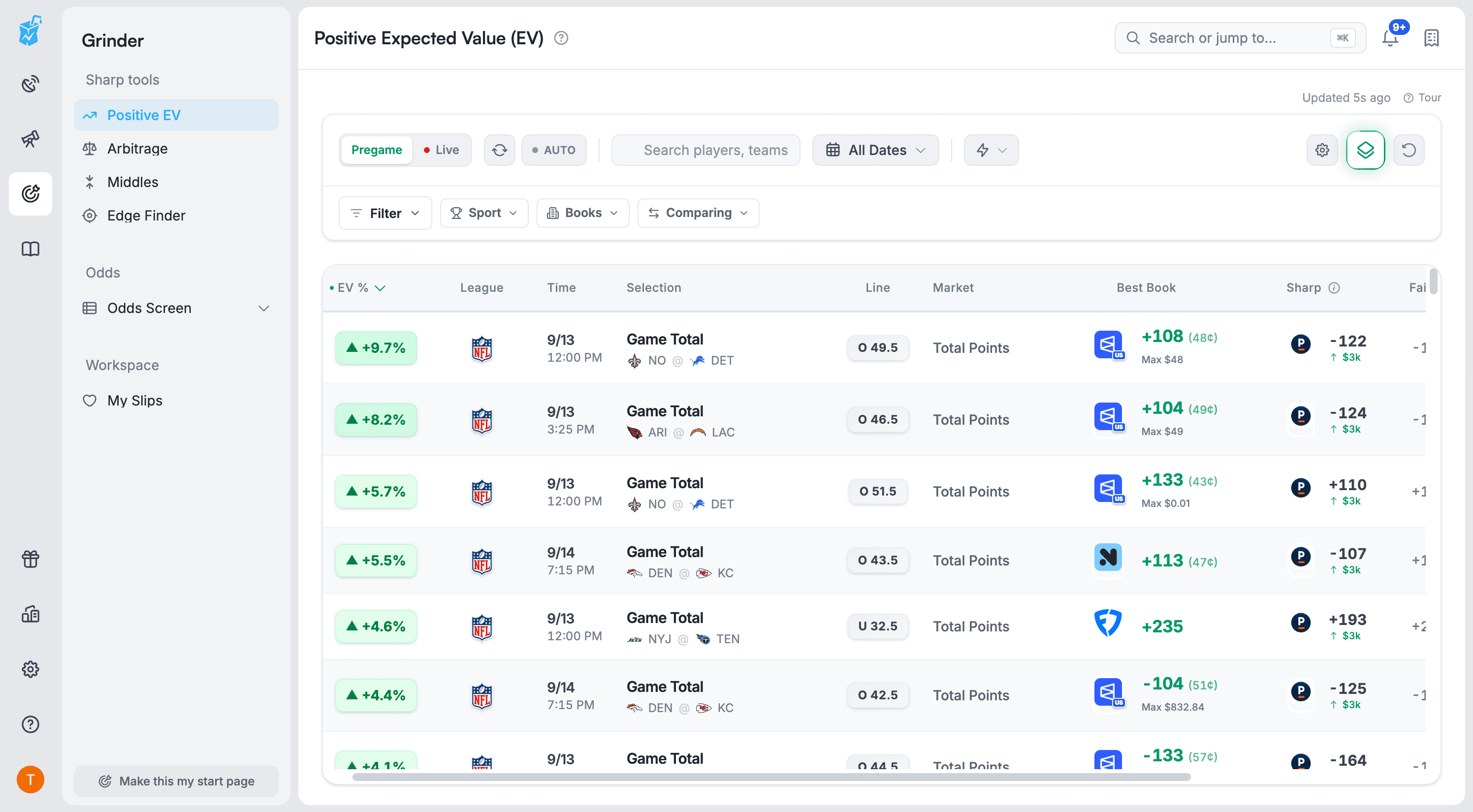Open the book icon in left rail
The width and height of the screenshot is (1473, 812).
click(x=31, y=249)
